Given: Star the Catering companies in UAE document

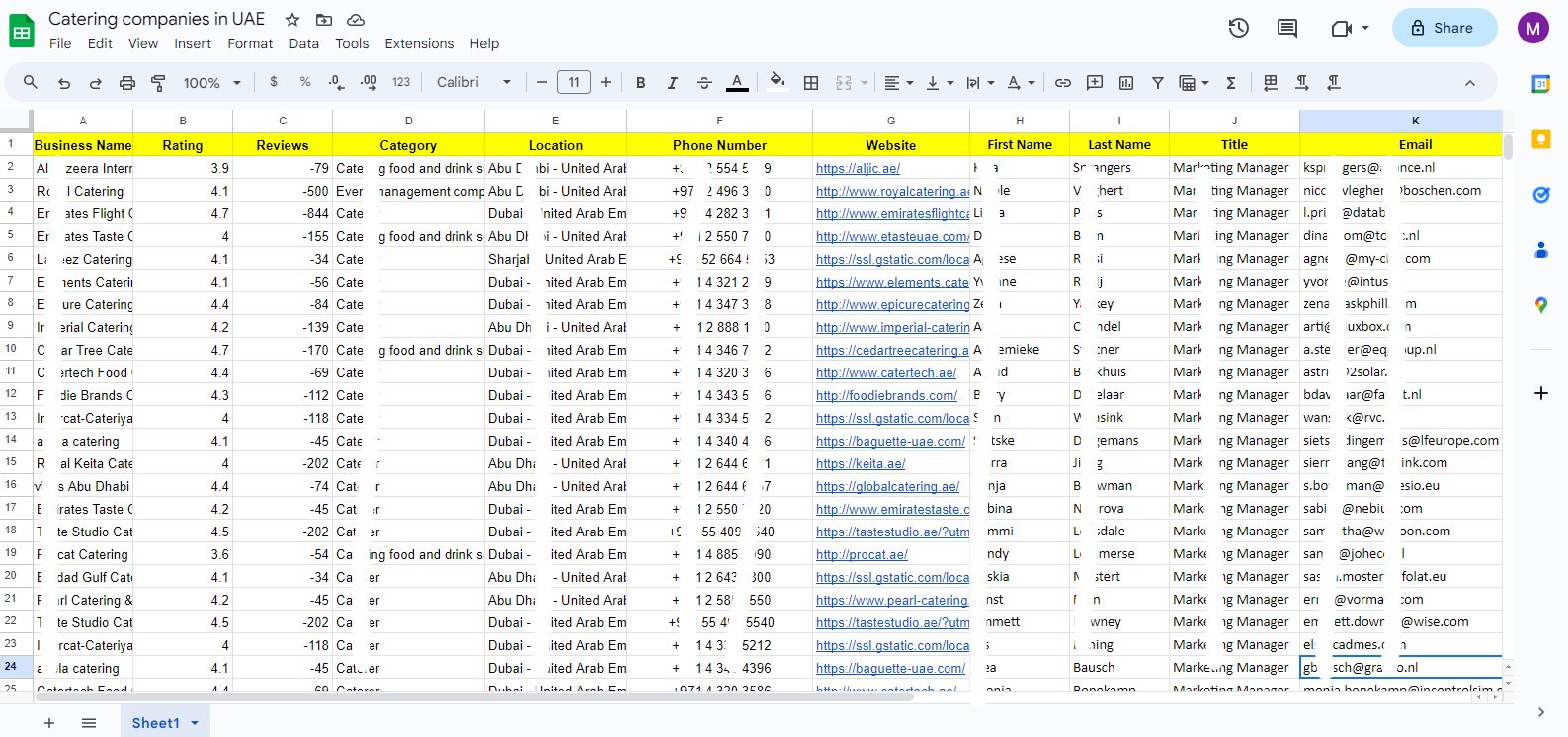Looking at the screenshot, I should point(292,20).
